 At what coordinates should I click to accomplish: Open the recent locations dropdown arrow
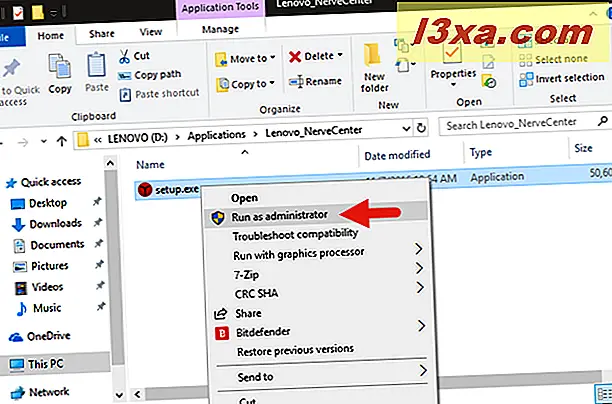43,141
